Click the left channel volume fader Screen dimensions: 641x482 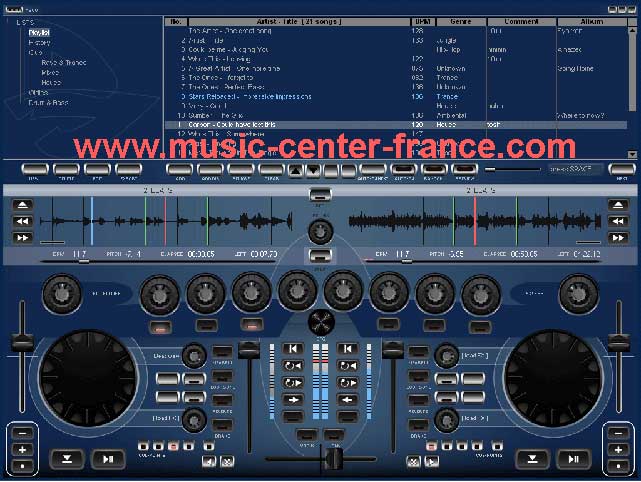coord(249,350)
